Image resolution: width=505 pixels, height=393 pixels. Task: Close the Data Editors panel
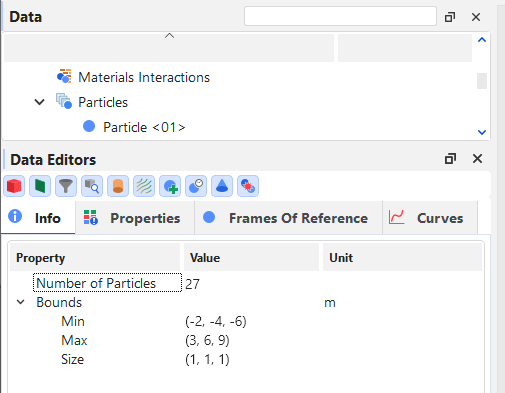pos(477,159)
